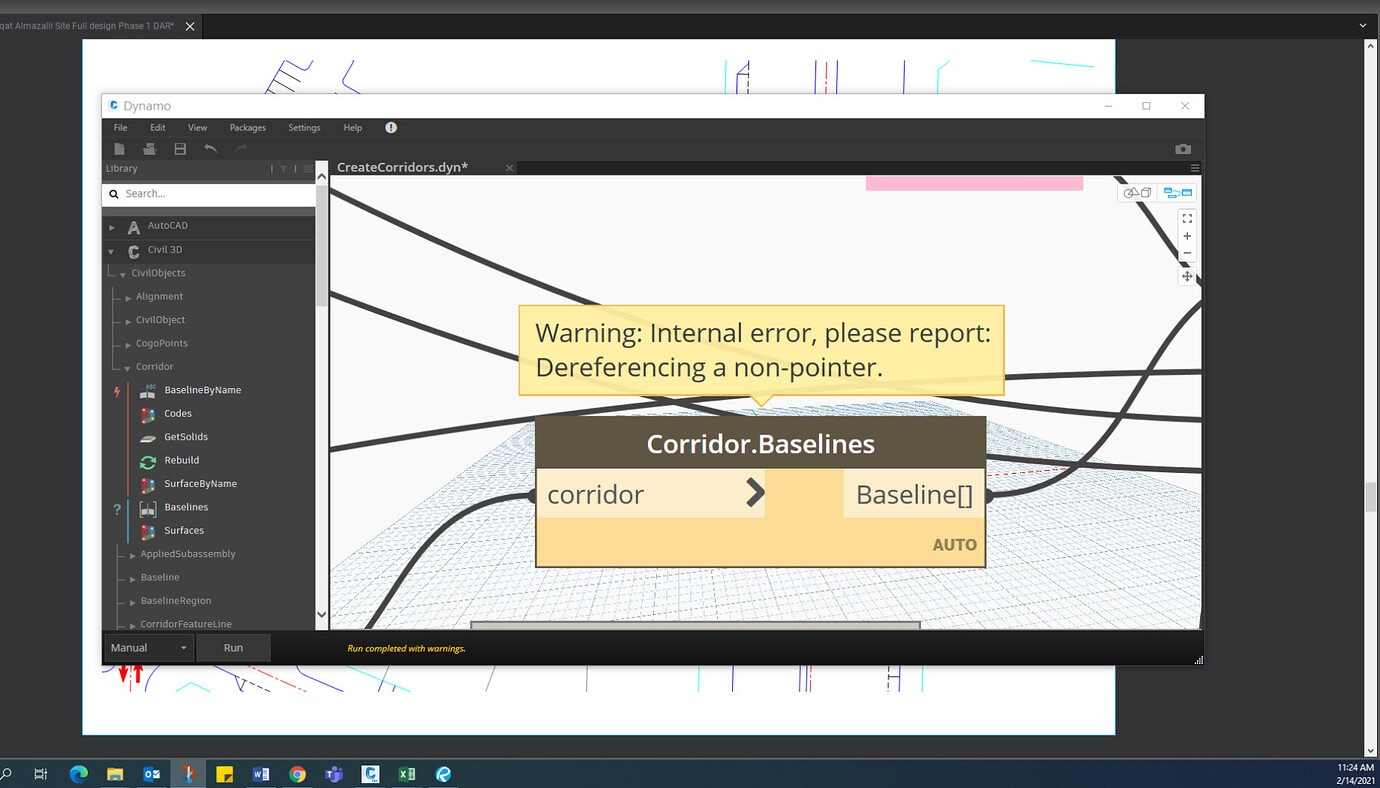This screenshot has height=788, width=1380.
Task: Open a file using the Open folder icon
Action: (149, 148)
